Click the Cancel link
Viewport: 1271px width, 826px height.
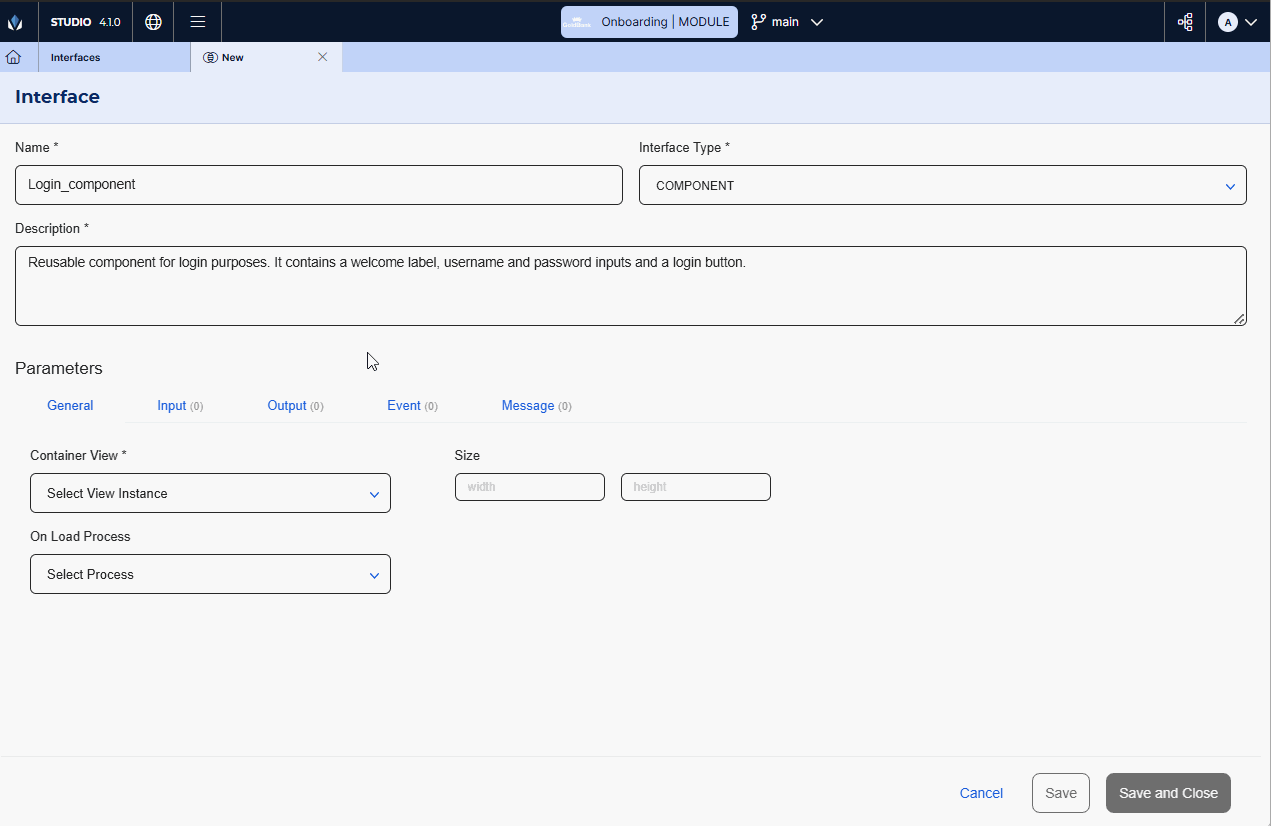pyautogui.click(x=981, y=793)
